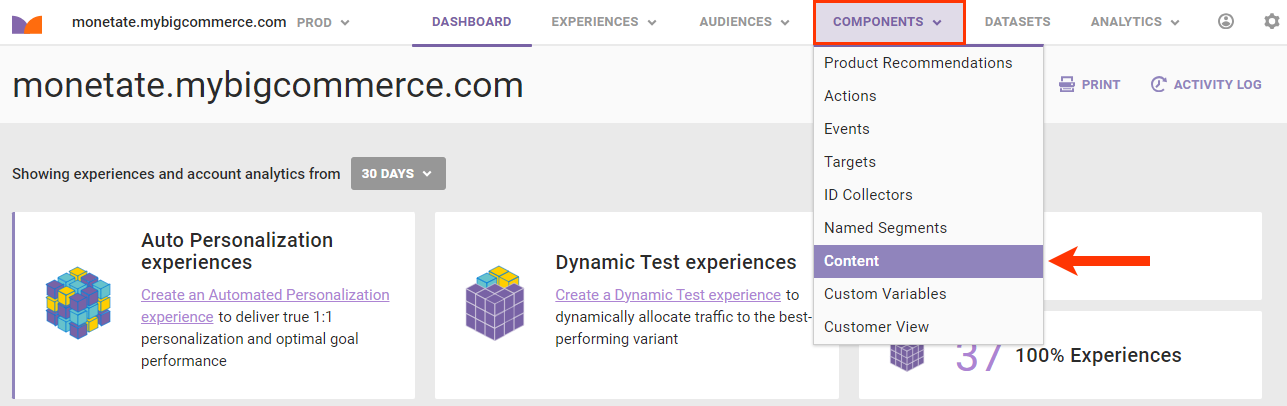
Task: Click Create a Dynamic Test experience link
Action: [x=668, y=295]
